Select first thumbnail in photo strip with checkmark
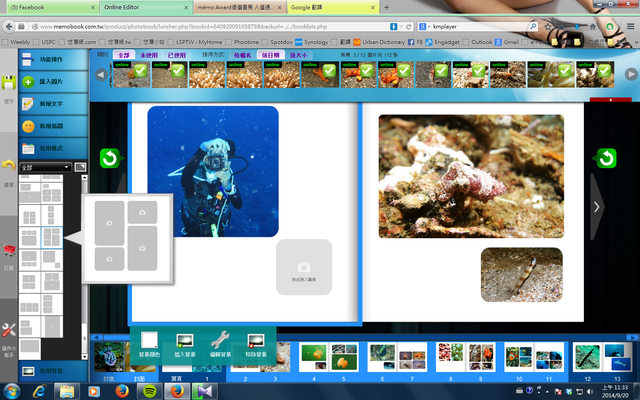Screen dimensions: 640x400 (x=131, y=74)
